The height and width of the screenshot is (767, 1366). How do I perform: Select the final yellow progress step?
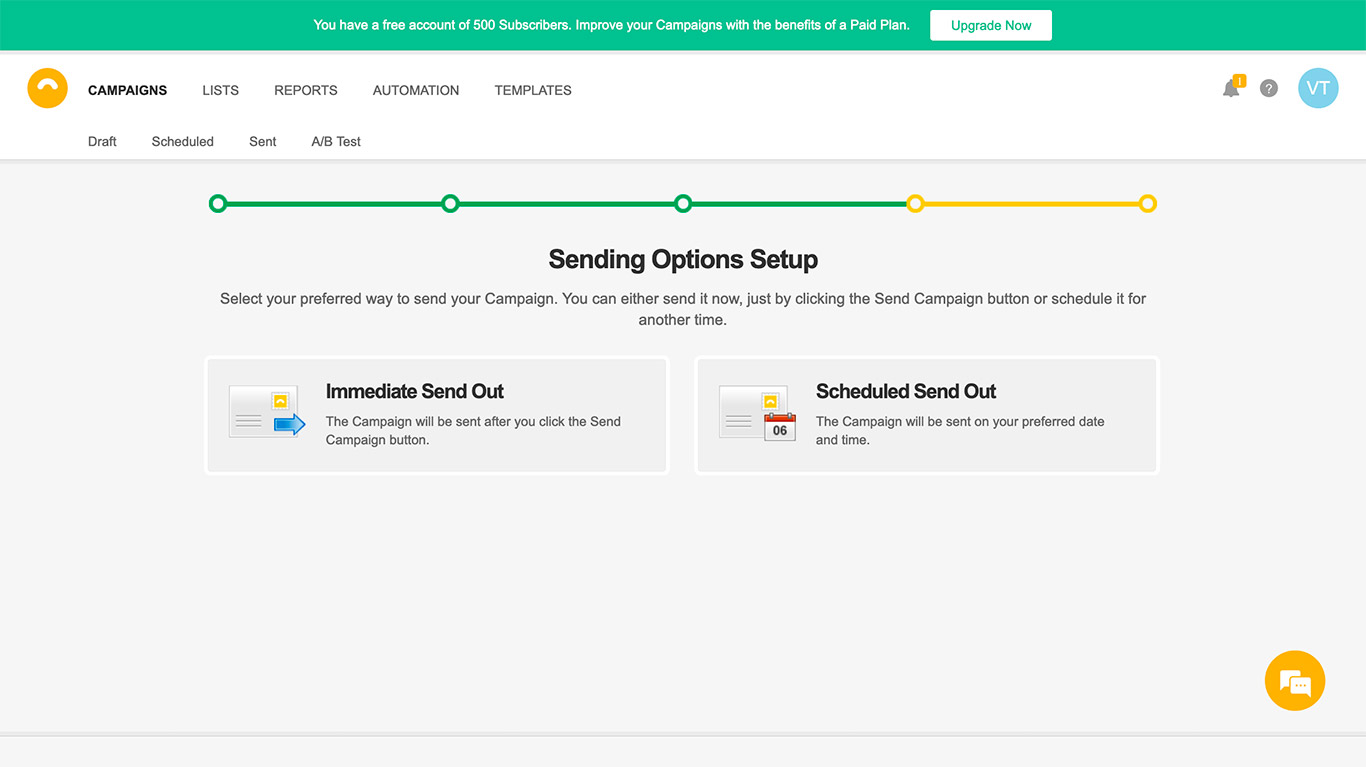(x=1148, y=204)
